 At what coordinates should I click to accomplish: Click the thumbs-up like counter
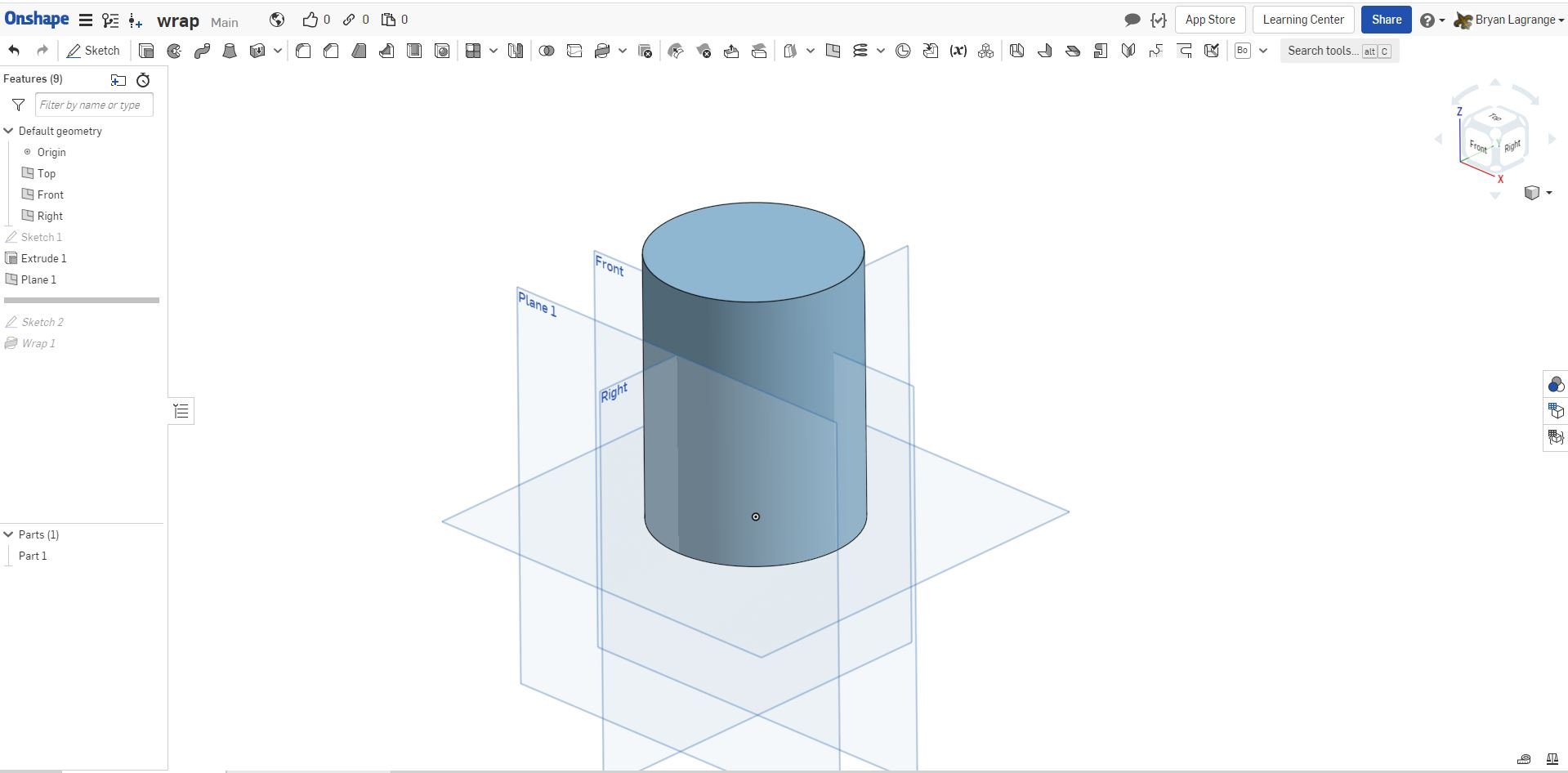316,20
